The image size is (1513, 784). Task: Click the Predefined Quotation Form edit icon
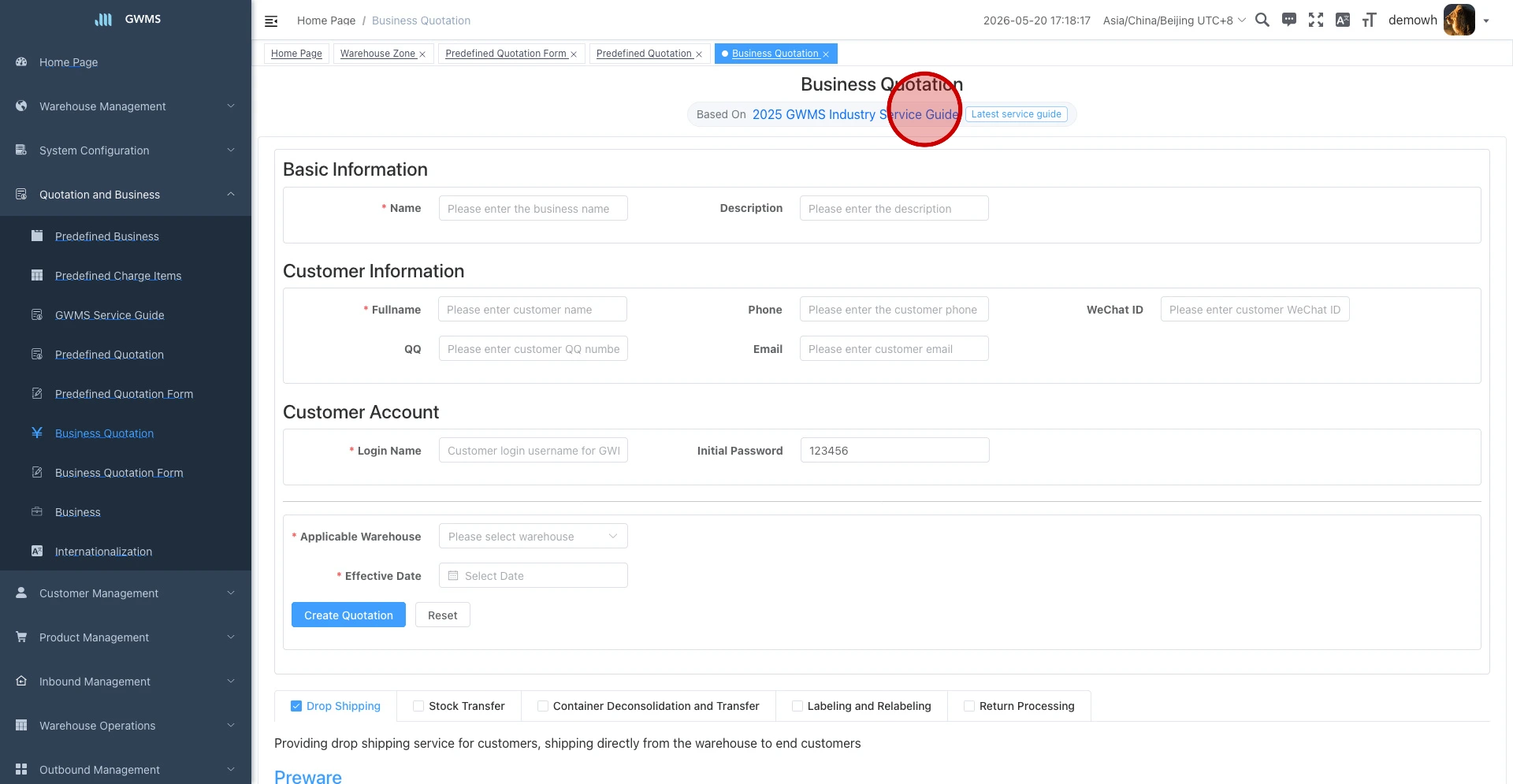pyautogui.click(x=37, y=393)
